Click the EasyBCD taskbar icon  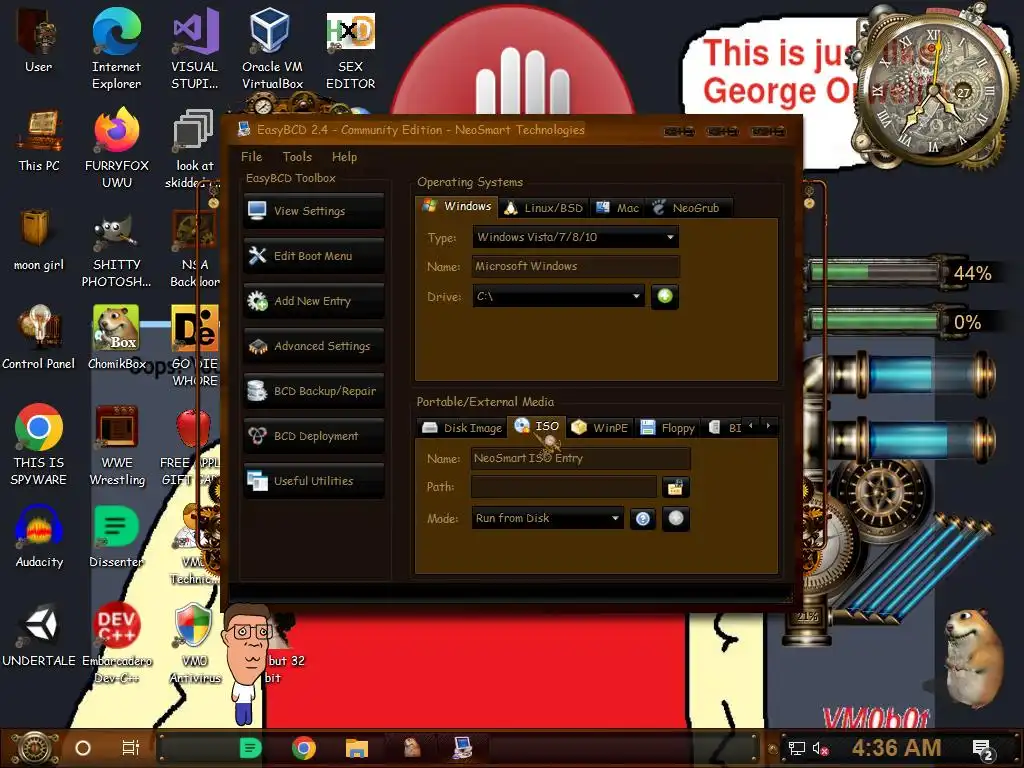point(463,748)
